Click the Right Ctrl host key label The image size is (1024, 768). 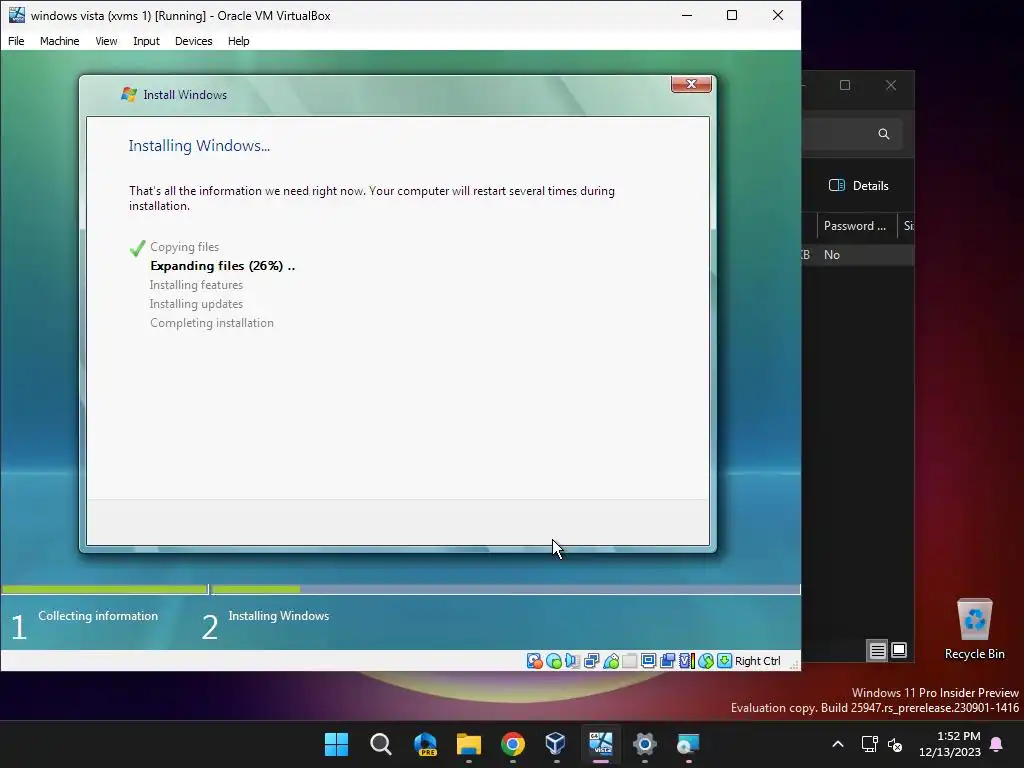[758, 661]
